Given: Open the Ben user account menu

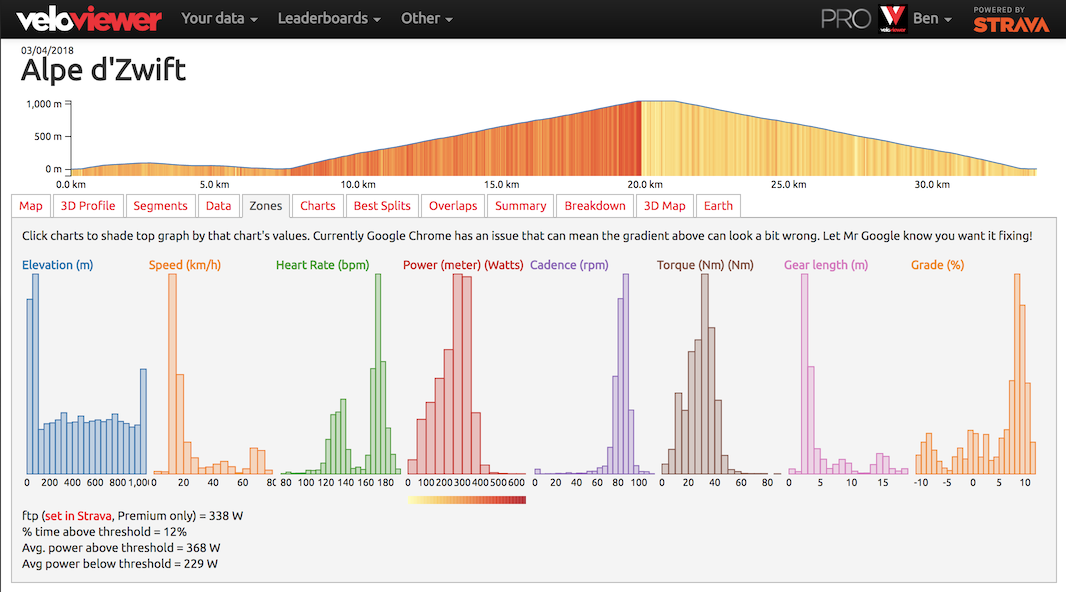Looking at the screenshot, I should [x=932, y=18].
